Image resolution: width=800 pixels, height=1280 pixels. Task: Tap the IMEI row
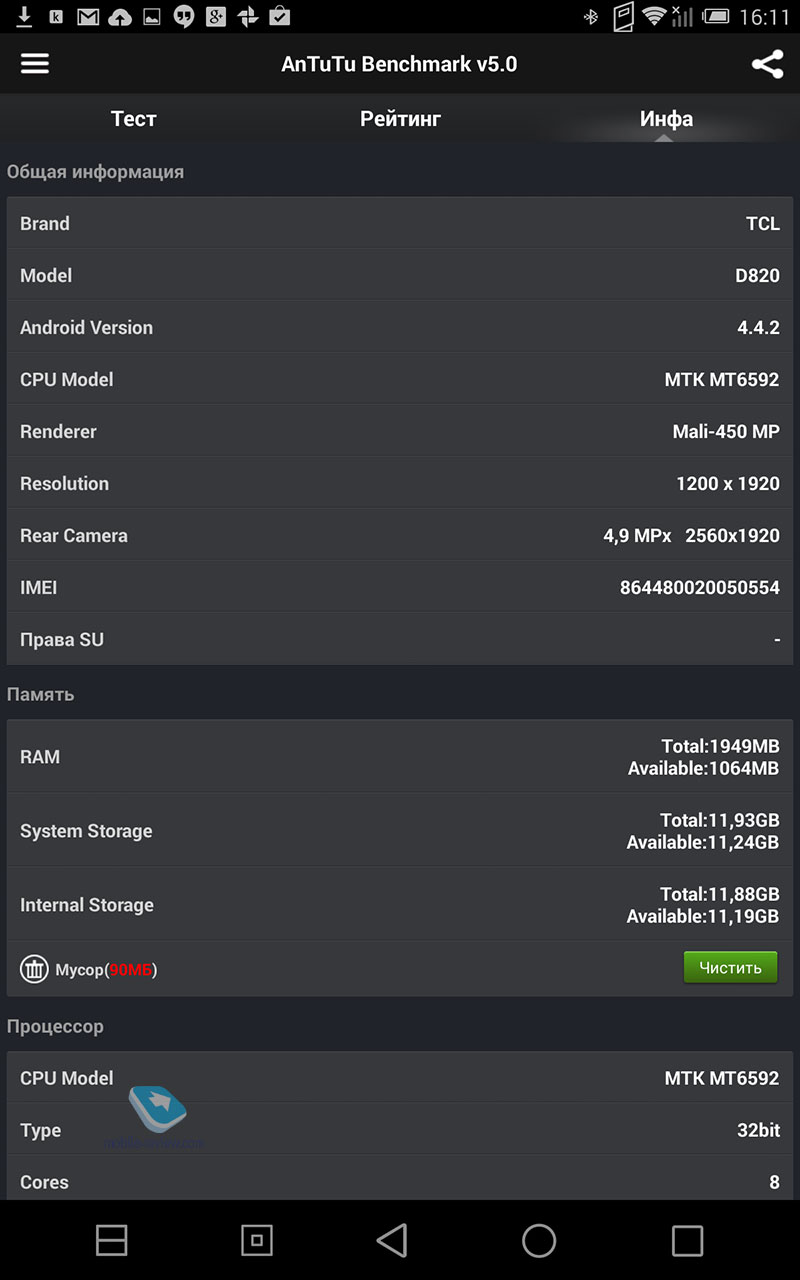point(400,587)
